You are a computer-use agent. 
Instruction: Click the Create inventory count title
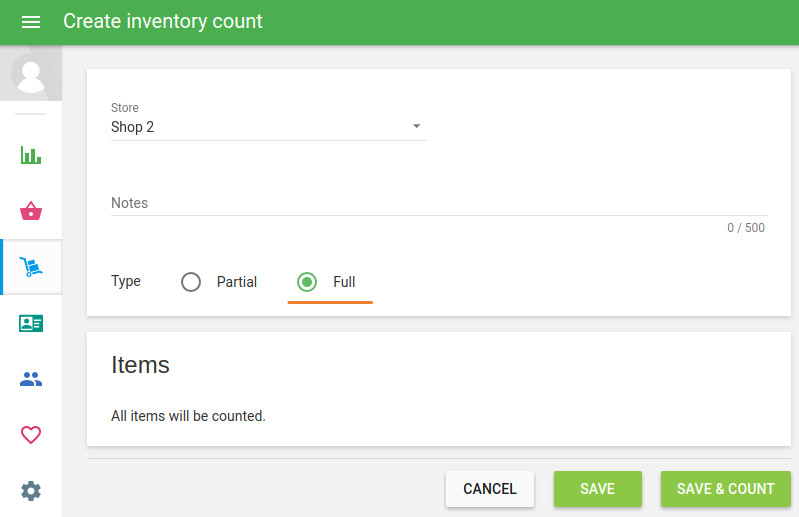click(163, 21)
